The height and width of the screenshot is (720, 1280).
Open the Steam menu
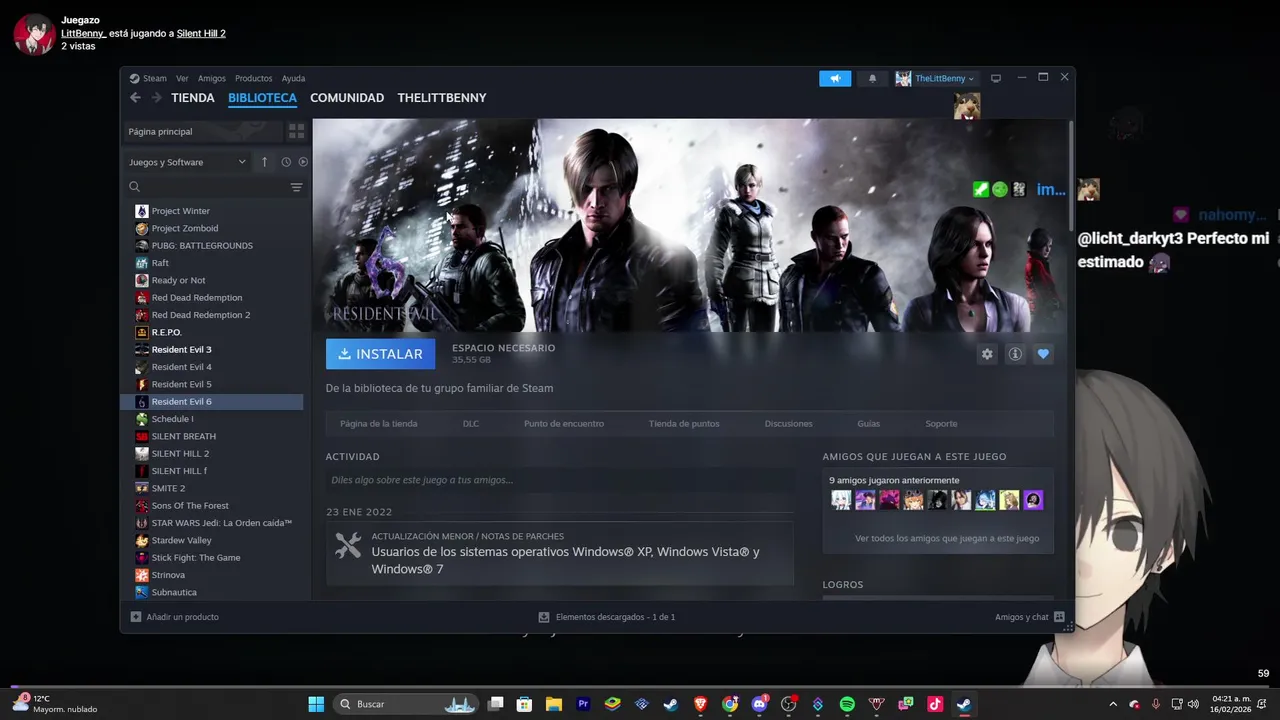coord(154,78)
